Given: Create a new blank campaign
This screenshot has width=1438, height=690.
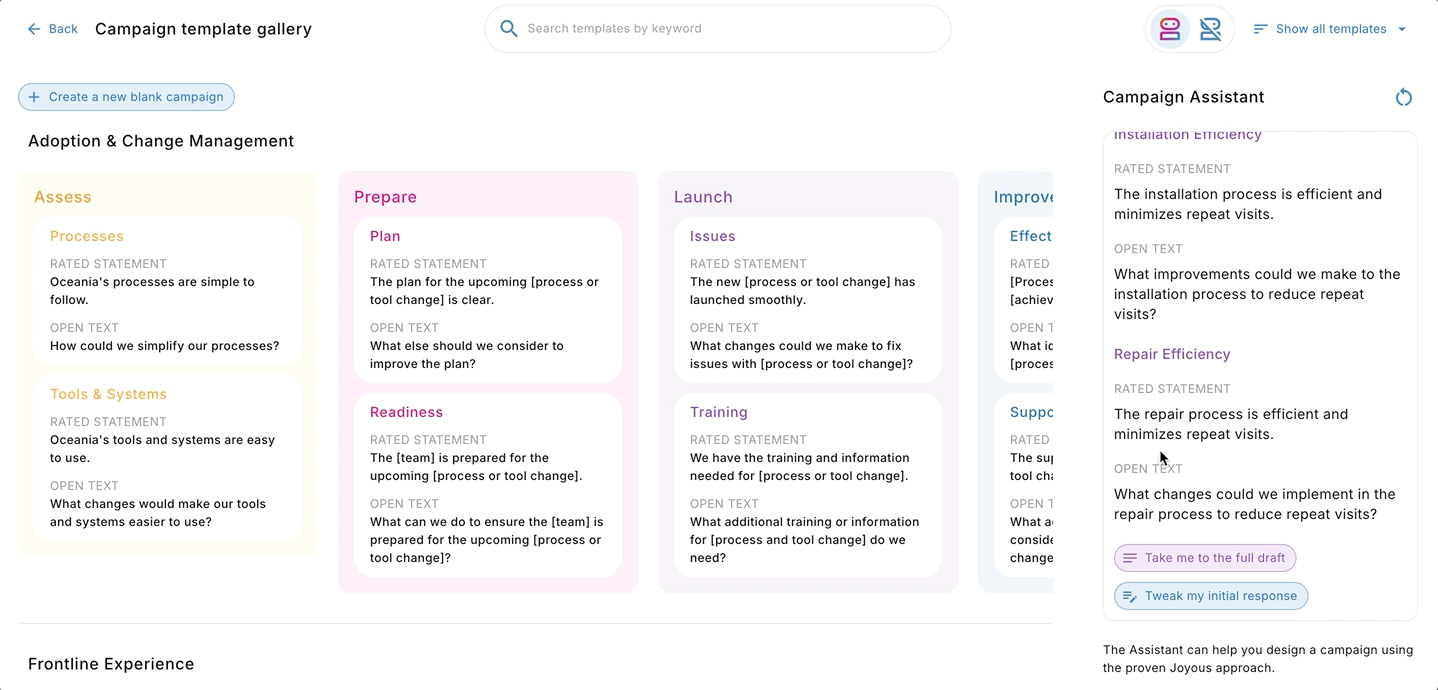Looking at the screenshot, I should click(126, 97).
